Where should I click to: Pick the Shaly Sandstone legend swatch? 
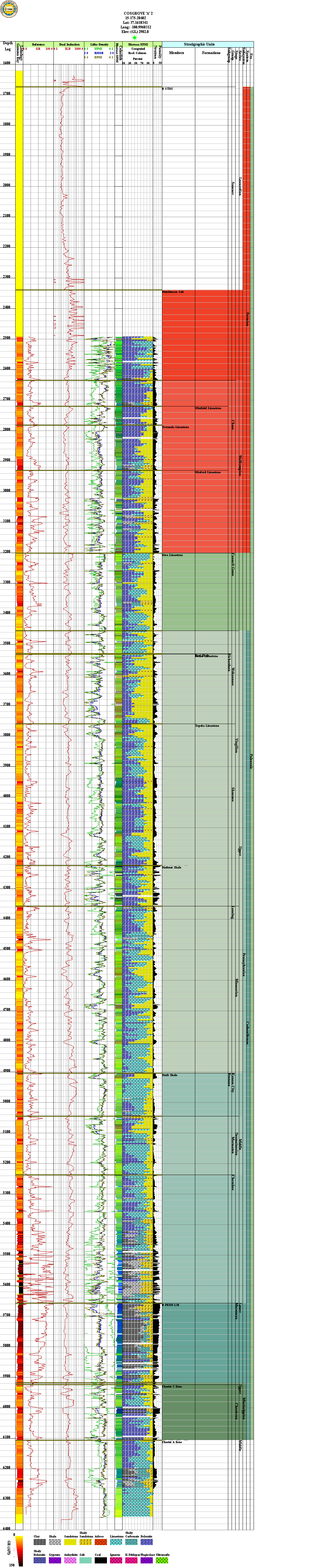coord(85,1542)
